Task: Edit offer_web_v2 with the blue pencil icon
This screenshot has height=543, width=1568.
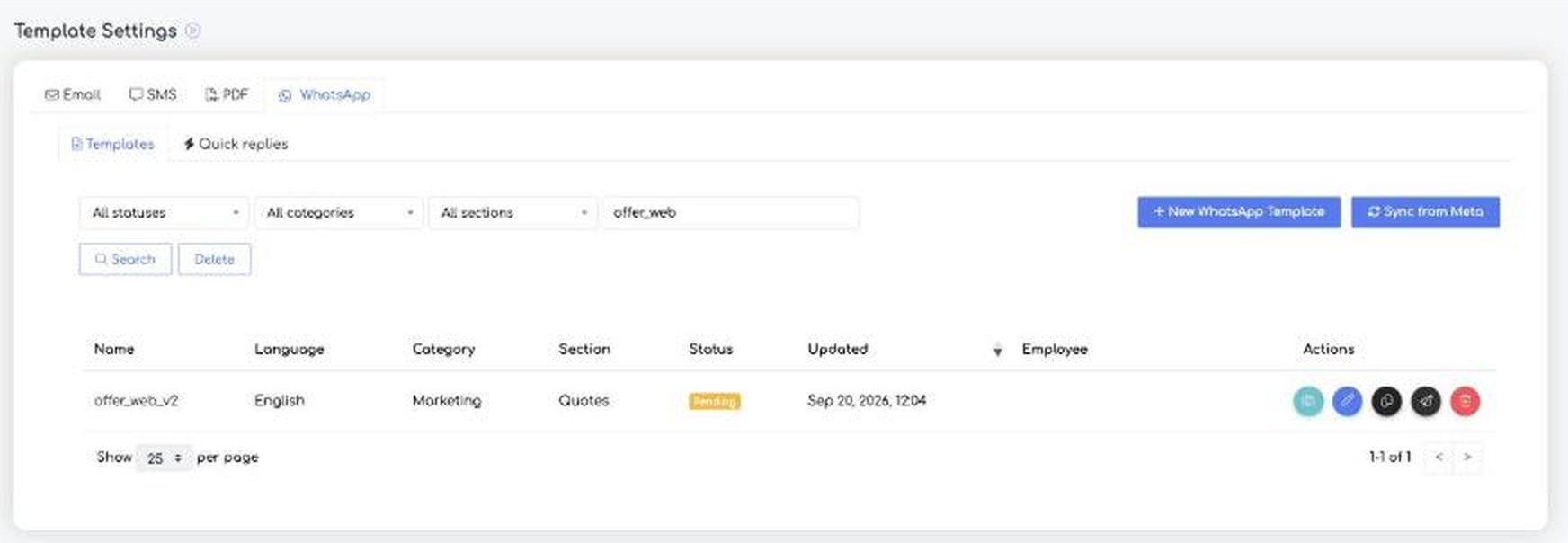Action: click(x=1347, y=401)
